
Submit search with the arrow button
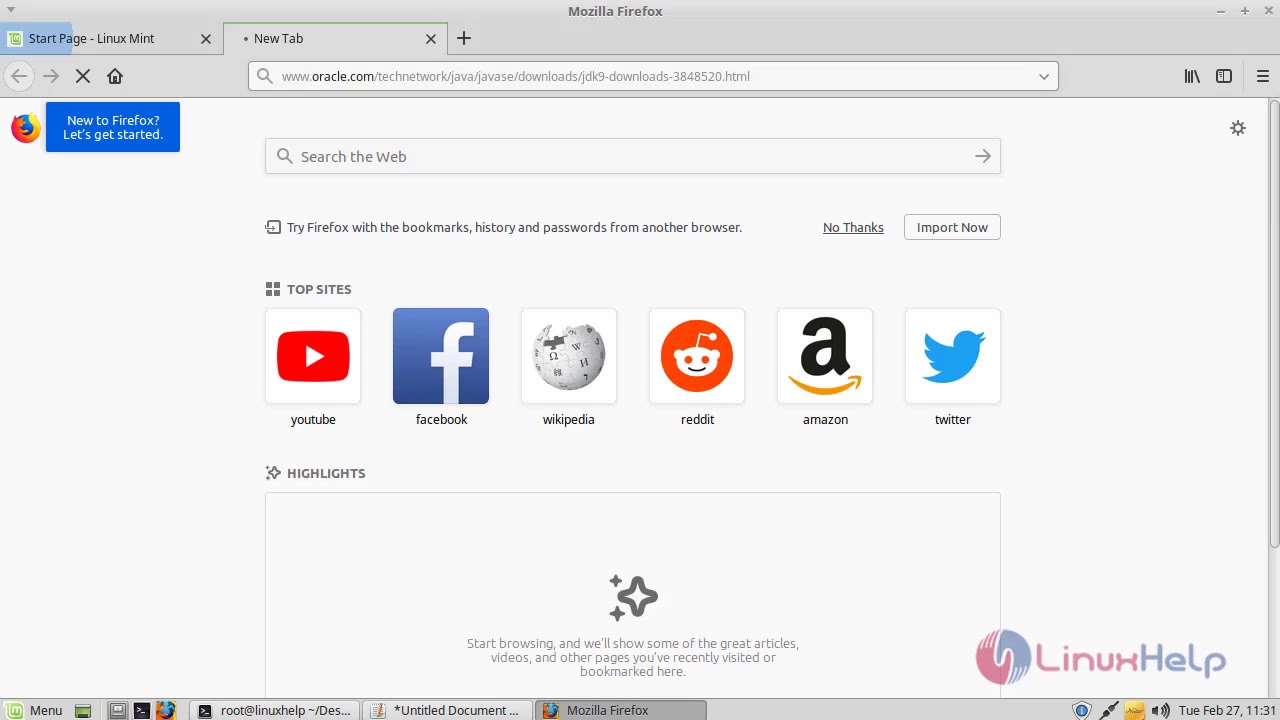pyautogui.click(x=983, y=156)
